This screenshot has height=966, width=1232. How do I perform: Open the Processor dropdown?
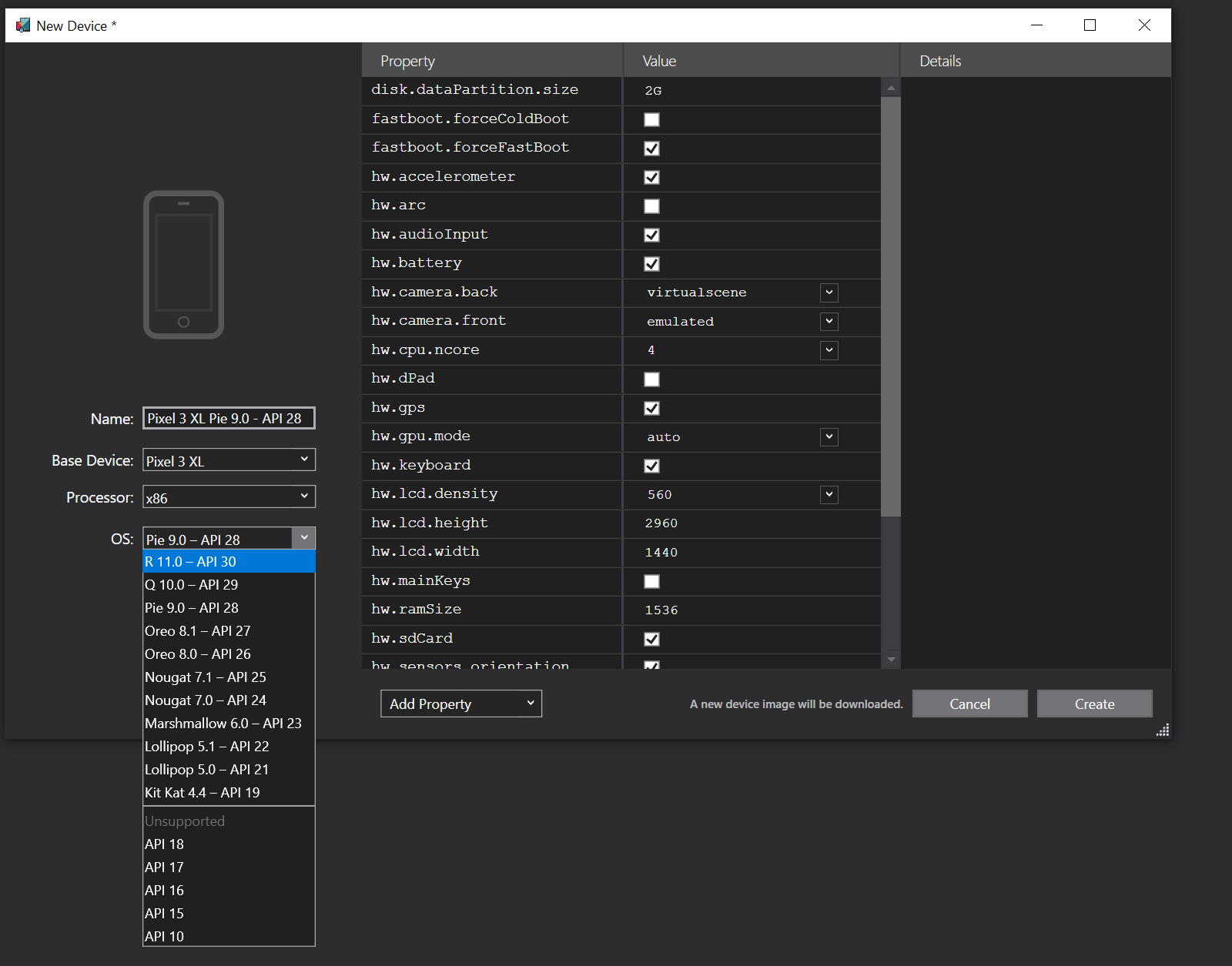(229, 497)
